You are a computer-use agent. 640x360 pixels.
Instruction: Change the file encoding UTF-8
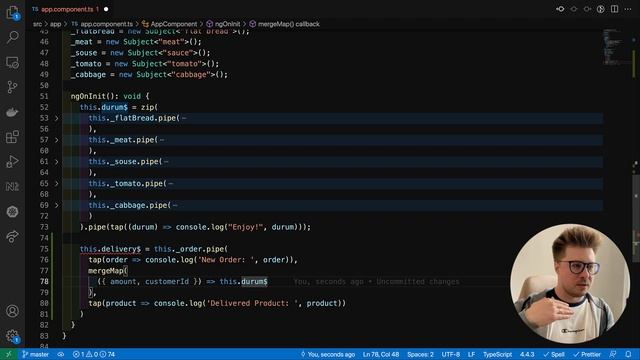pyautogui.click(x=451, y=354)
